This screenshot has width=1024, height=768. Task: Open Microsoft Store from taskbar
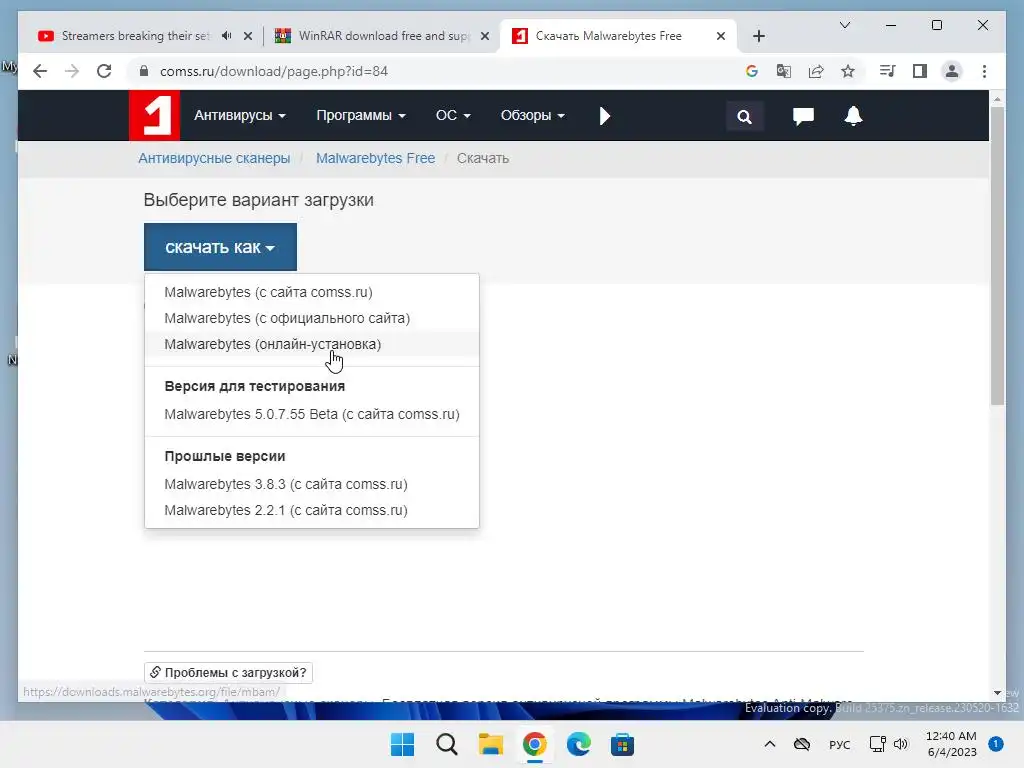pos(622,744)
